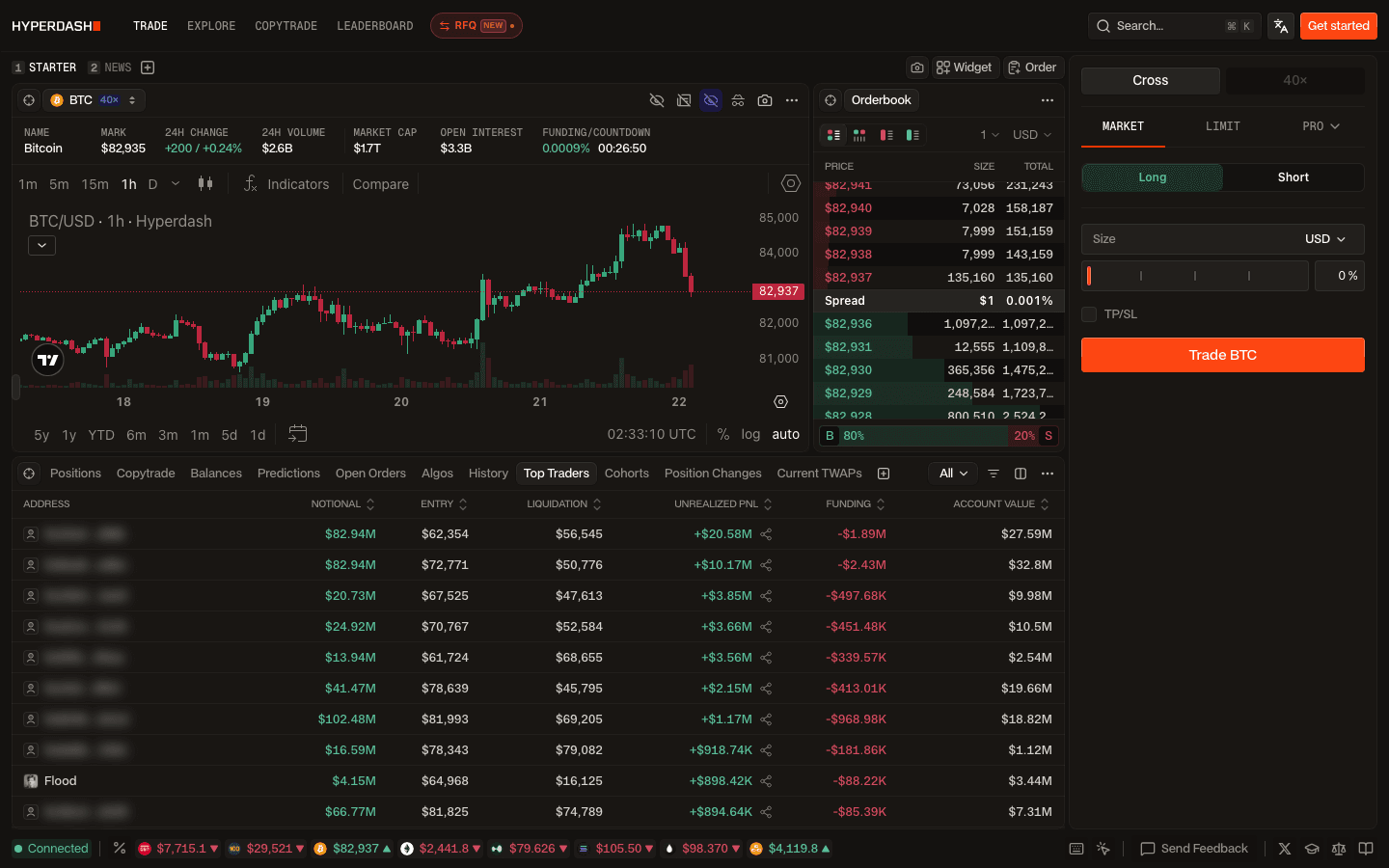Take chart snapshot with camera icon beside incognito
Viewport: 1389px width, 868px height.
(x=765, y=100)
